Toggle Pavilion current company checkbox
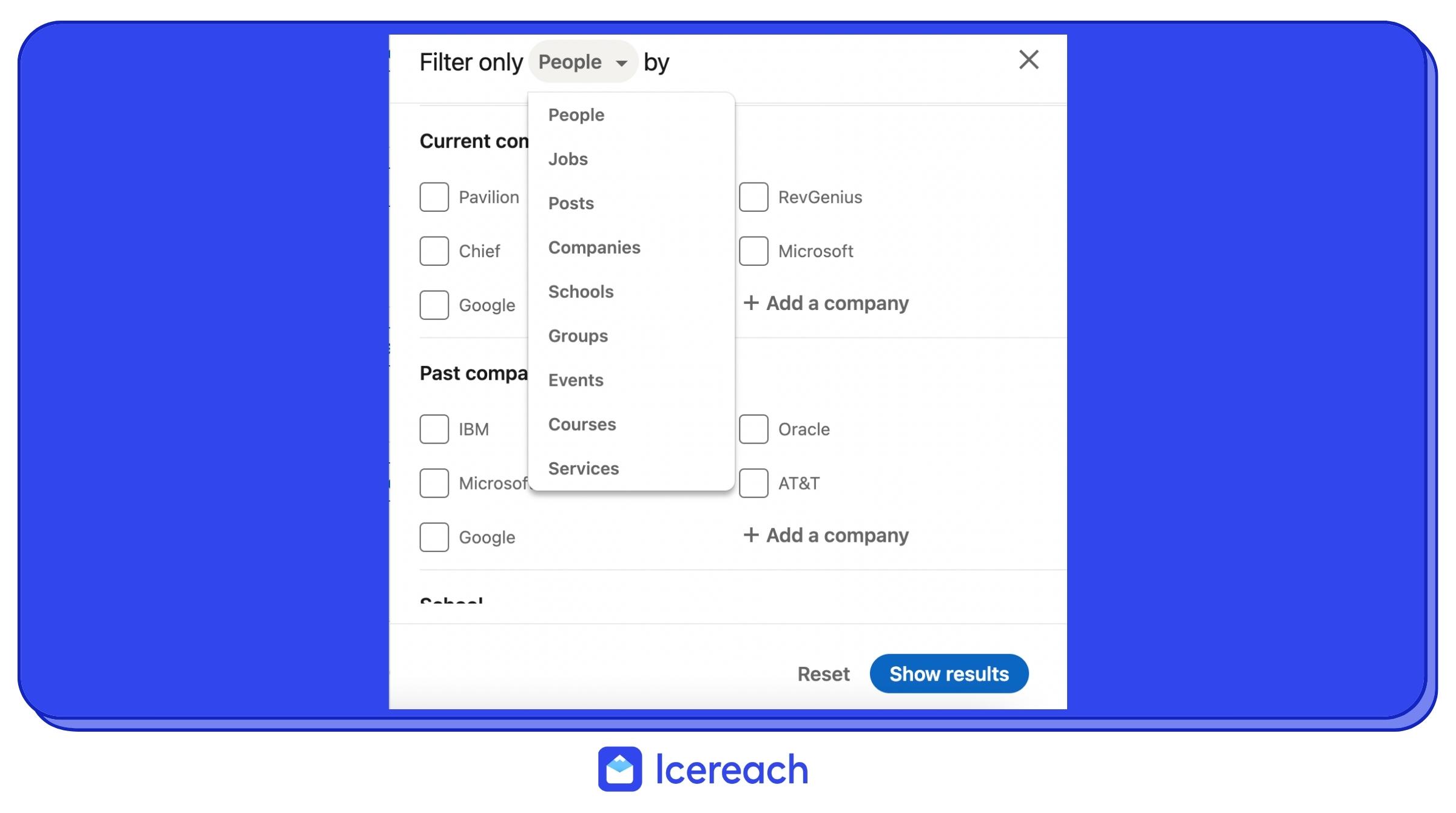This screenshot has height=813, width=1456. 434,196
